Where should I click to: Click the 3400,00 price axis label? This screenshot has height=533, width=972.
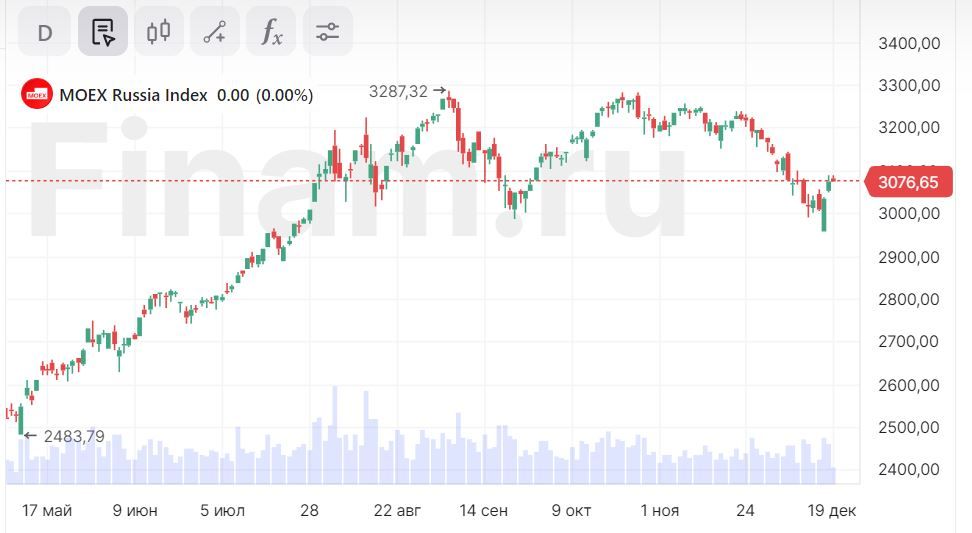(908, 43)
